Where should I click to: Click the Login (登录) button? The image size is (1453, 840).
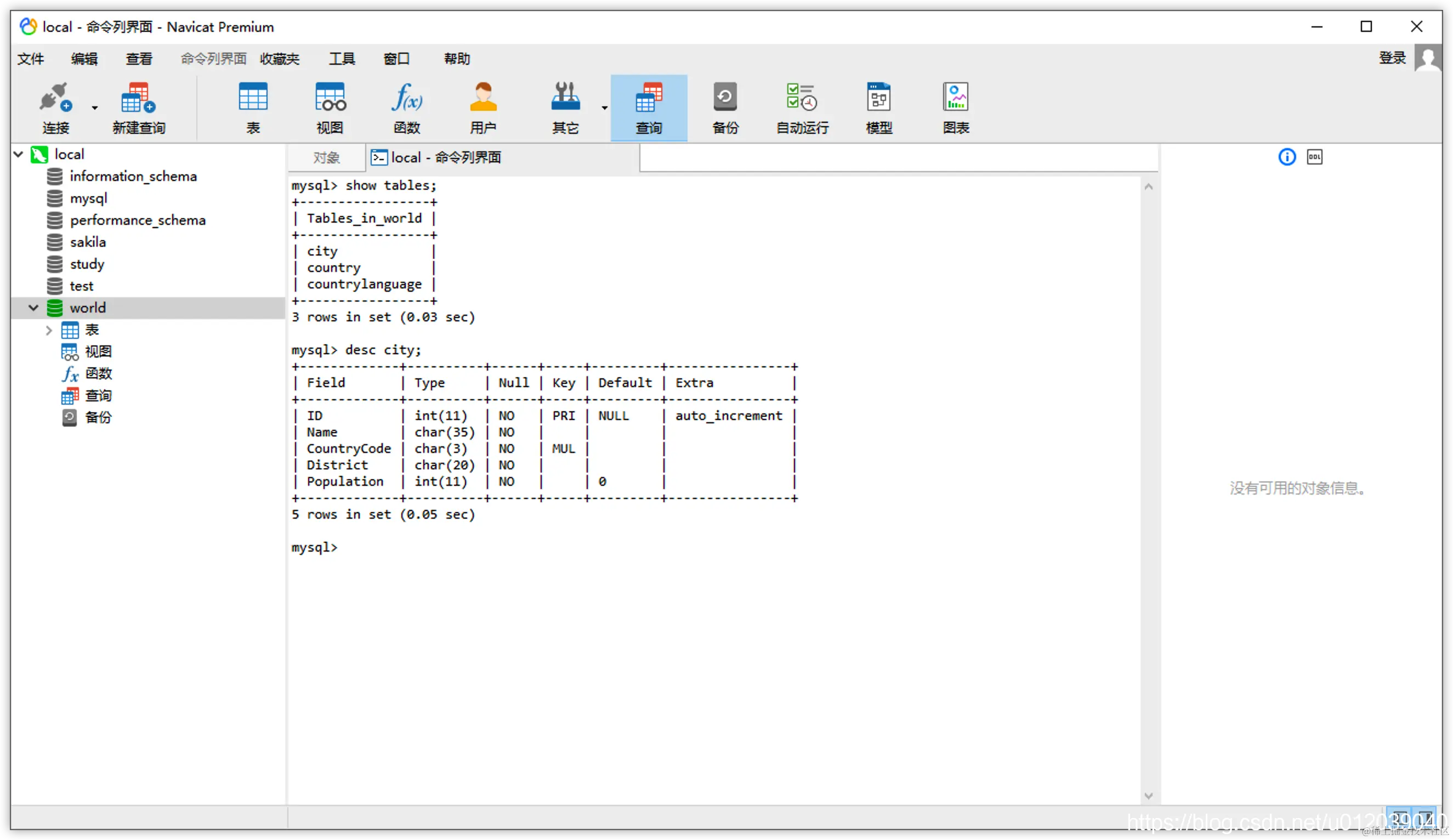(x=1392, y=58)
